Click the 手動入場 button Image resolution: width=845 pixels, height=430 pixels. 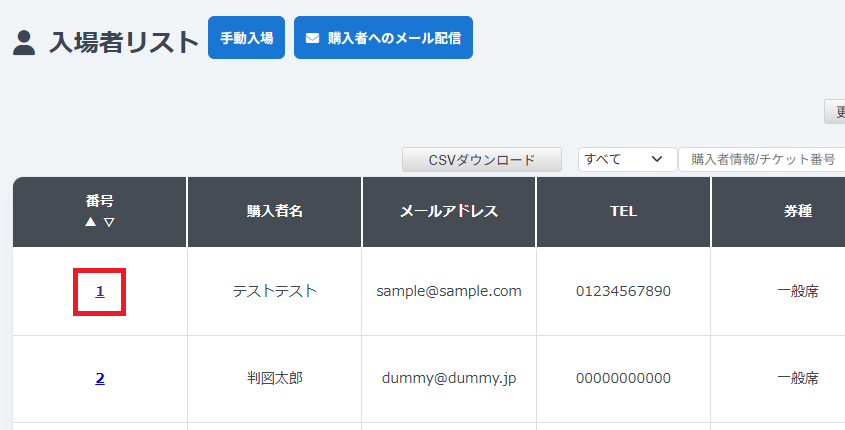pos(246,38)
